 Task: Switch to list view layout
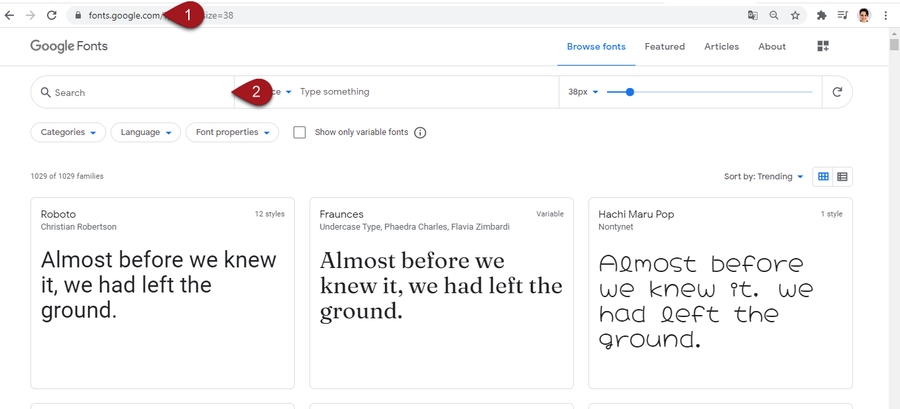pyautogui.click(x=842, y=177)
